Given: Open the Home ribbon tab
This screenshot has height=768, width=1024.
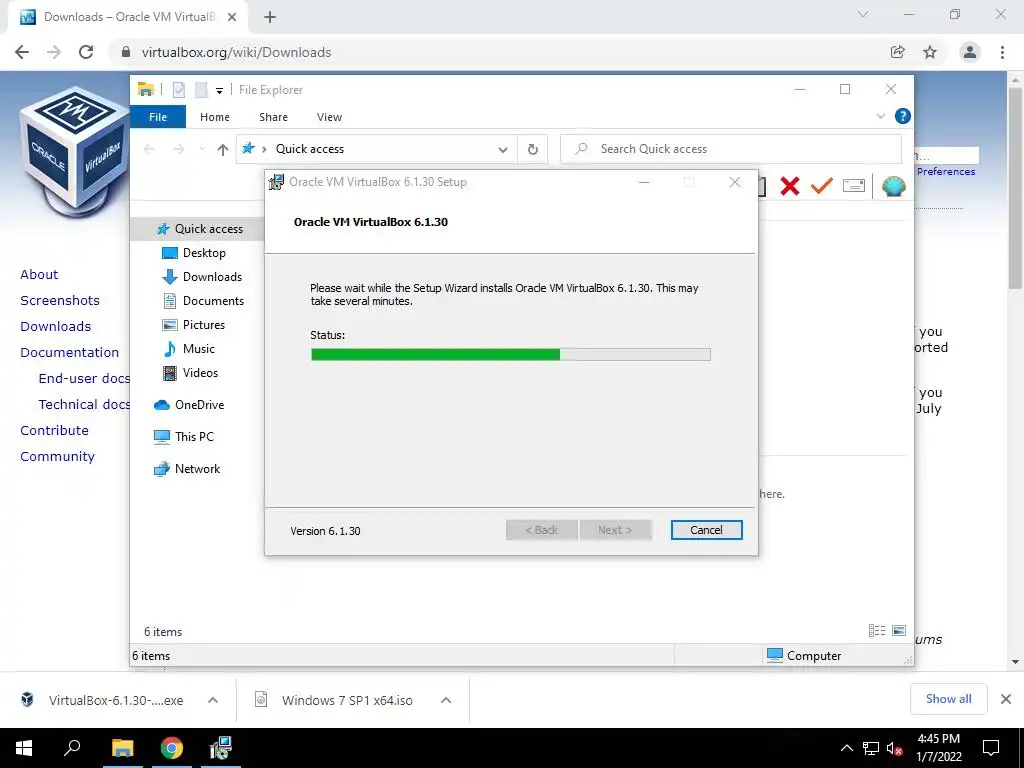Looking at the screenshot, I should (x=215, y=117).
